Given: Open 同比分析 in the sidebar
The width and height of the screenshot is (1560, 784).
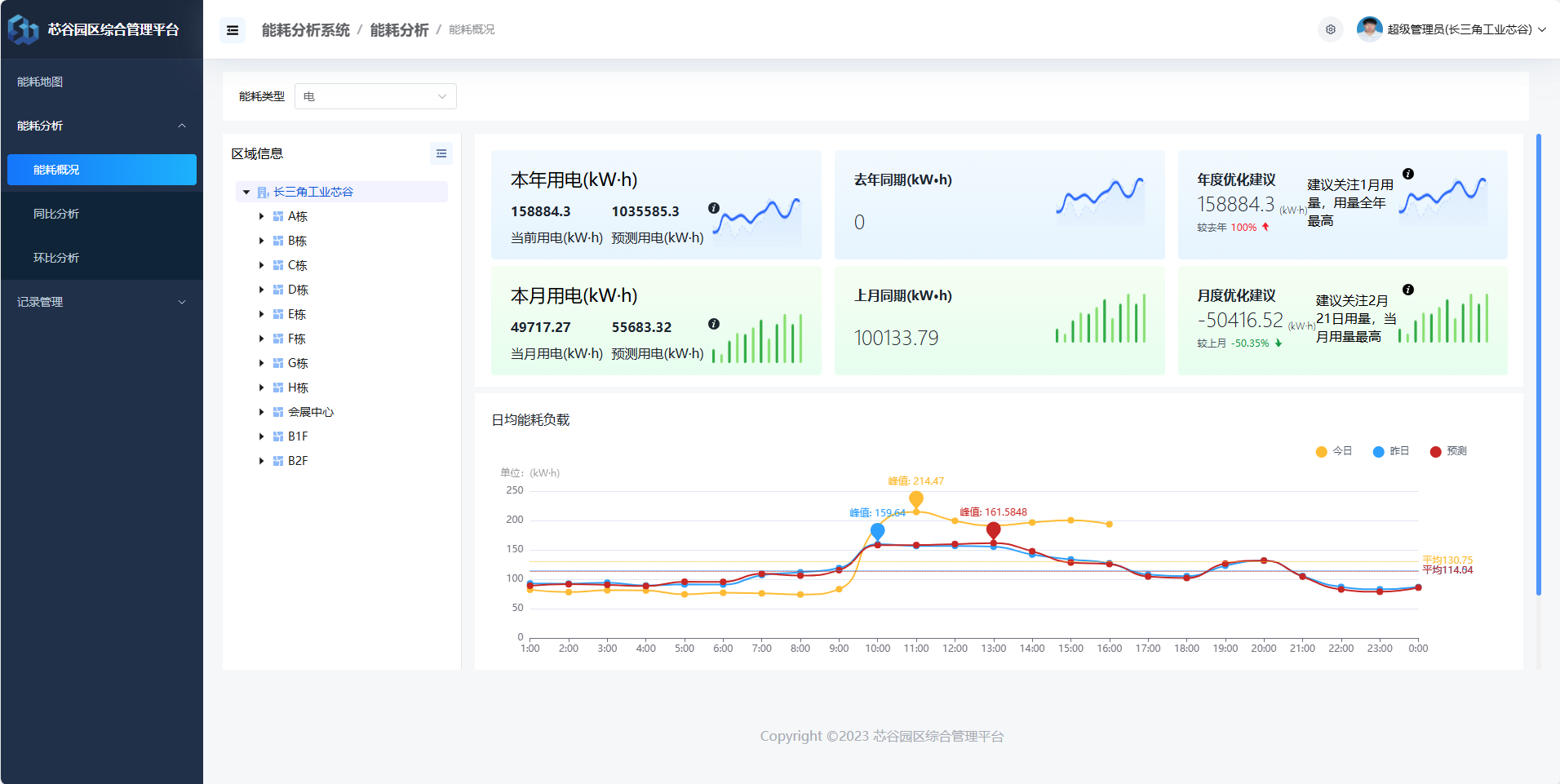Looking at the screenshot, I should (x=56, y=214).
